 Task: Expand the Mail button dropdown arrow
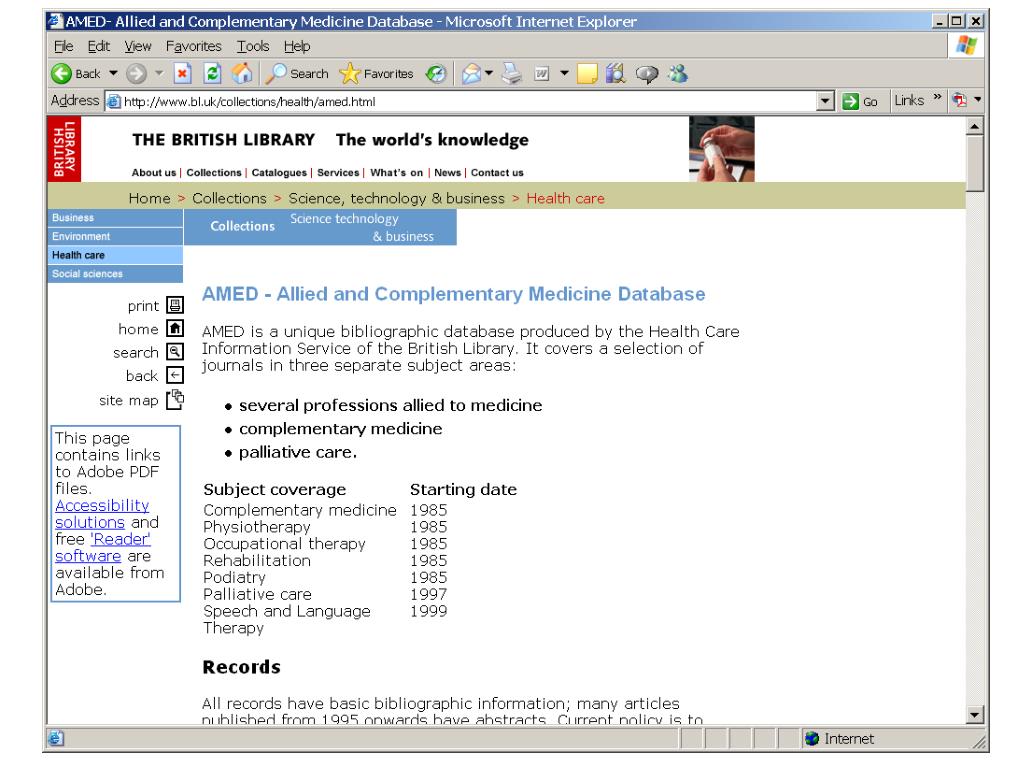[x=489, y=73]
